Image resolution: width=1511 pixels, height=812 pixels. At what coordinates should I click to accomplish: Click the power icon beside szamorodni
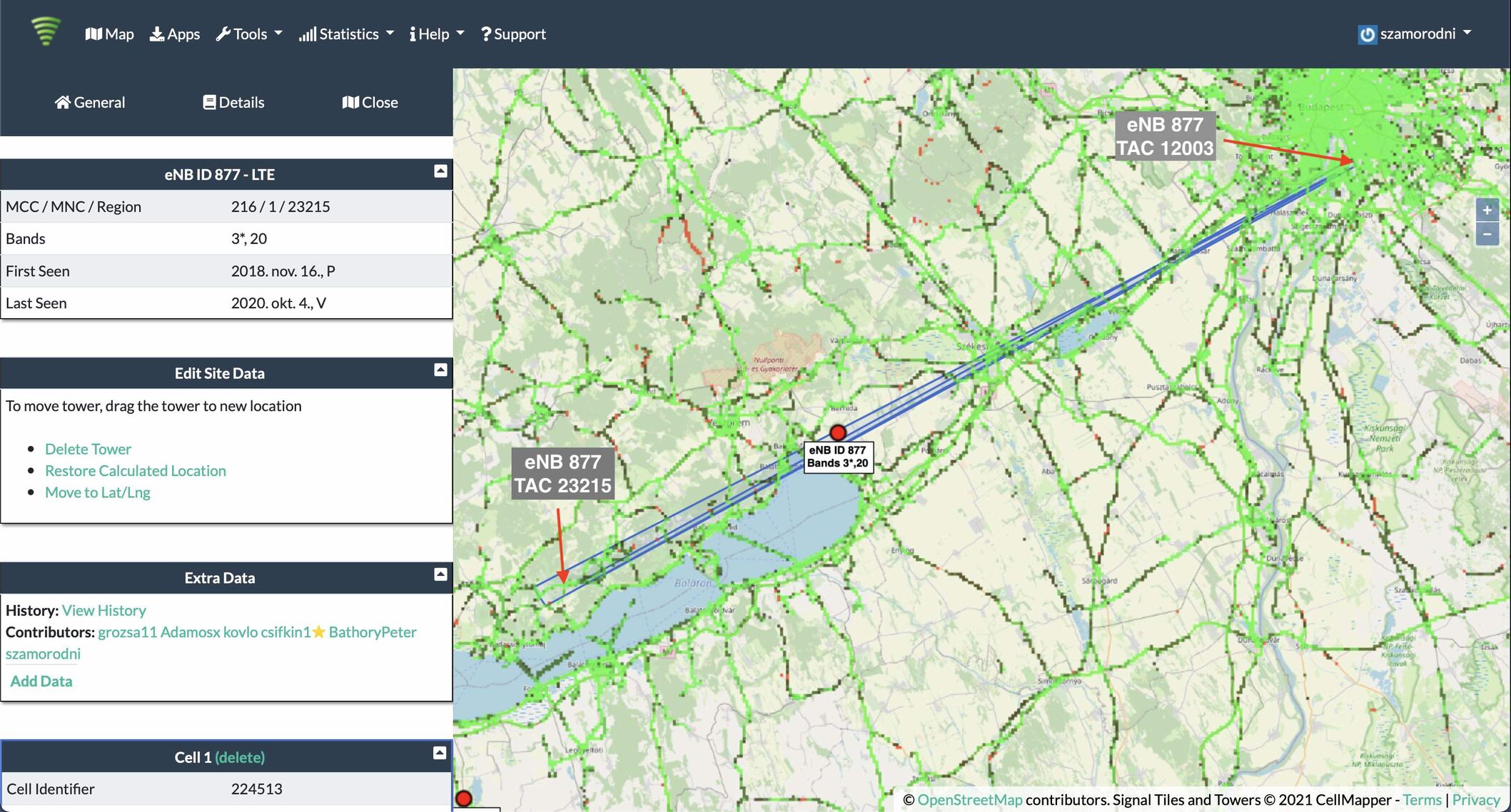point(1367,34)
